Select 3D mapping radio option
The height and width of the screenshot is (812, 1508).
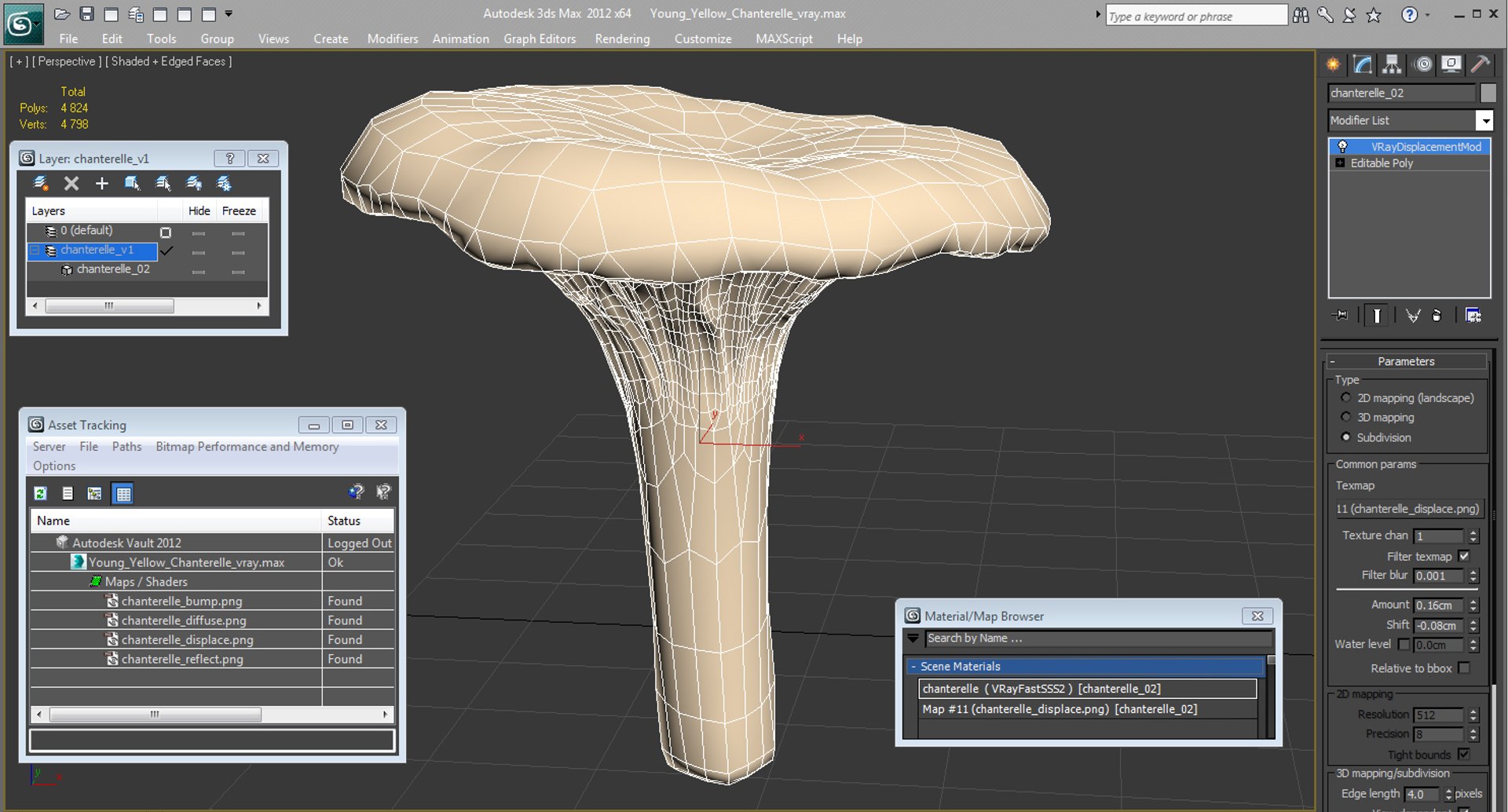tap(1346, 417)
